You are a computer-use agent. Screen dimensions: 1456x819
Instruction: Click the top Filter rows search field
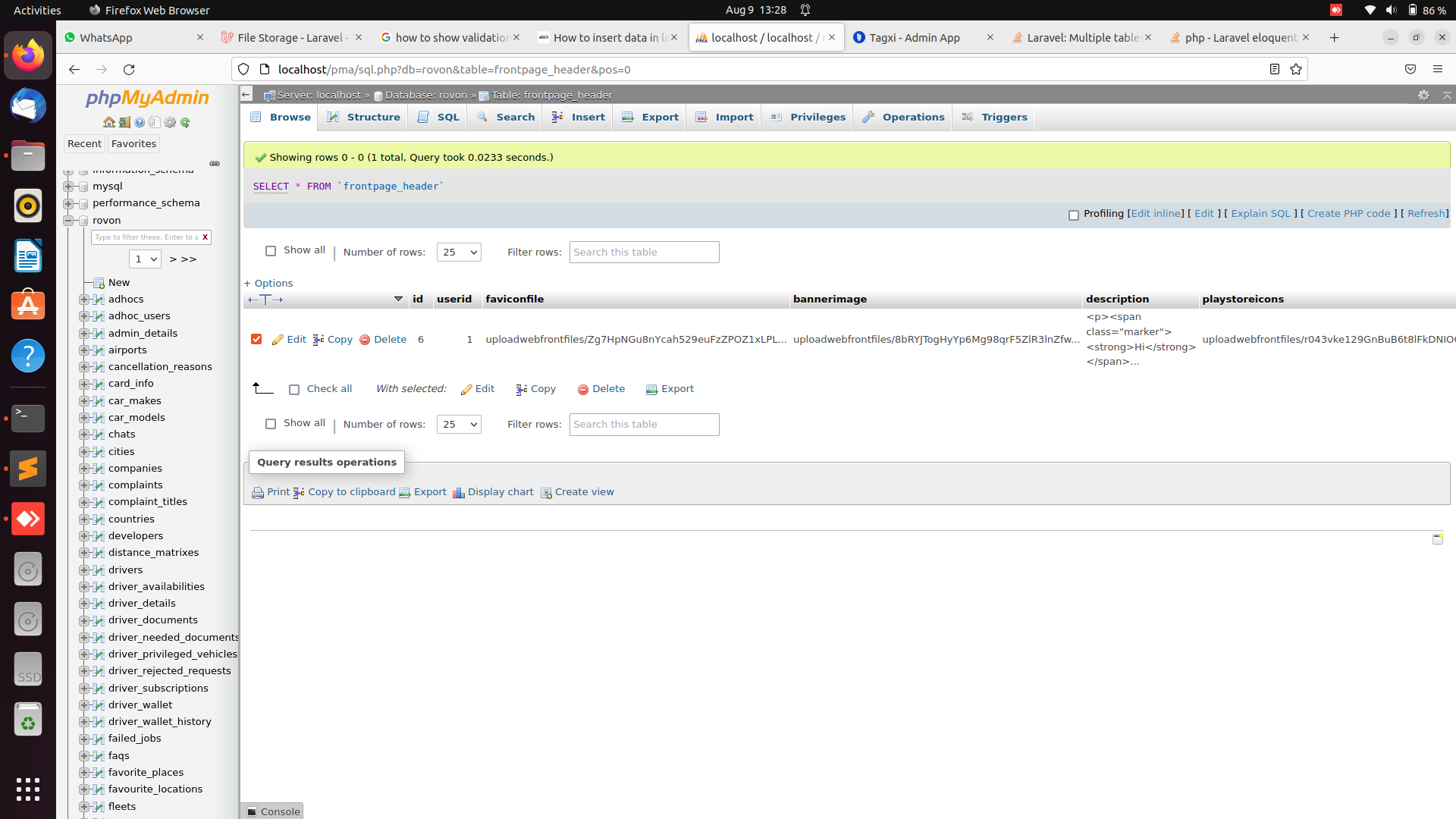click(644, 252)
